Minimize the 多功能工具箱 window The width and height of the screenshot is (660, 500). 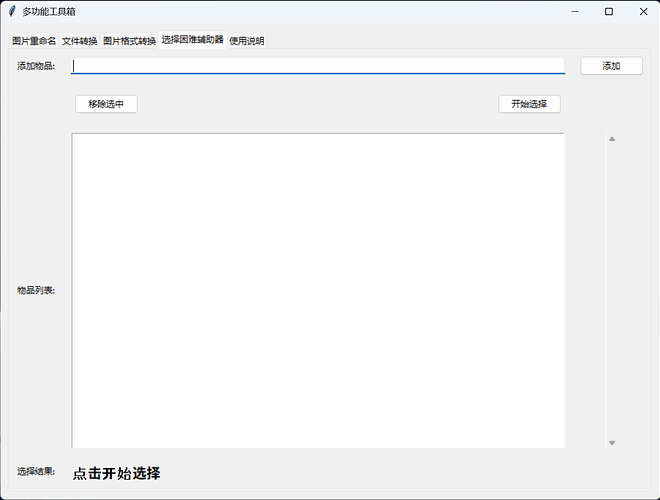click(575, 12)
